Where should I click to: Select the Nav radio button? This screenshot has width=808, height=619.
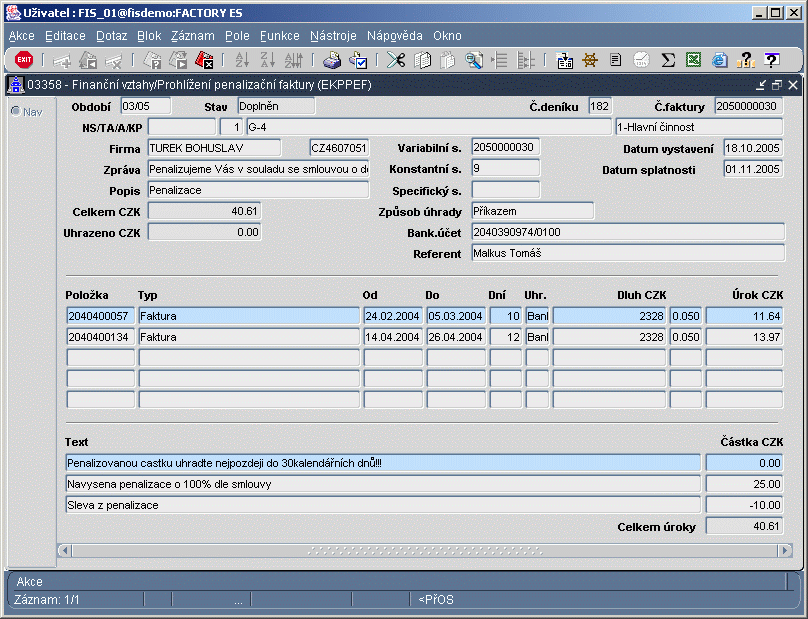16,111
